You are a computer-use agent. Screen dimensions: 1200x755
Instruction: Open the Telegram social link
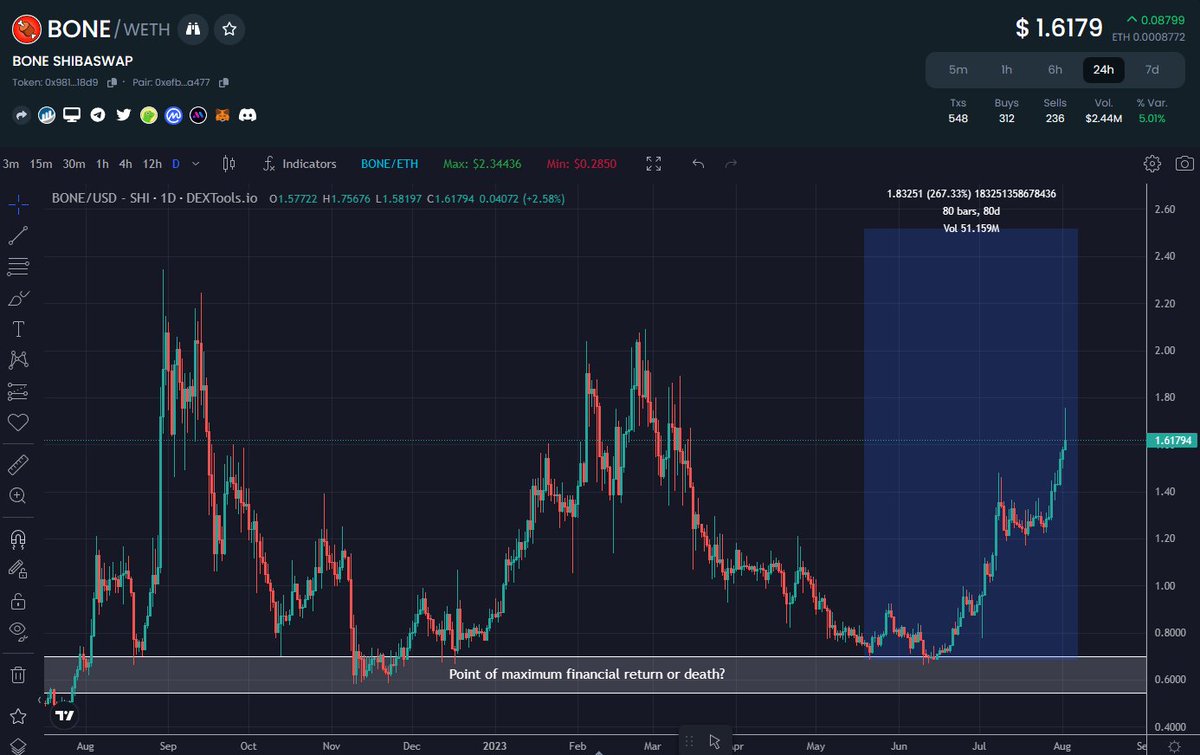tap(97, 115)
